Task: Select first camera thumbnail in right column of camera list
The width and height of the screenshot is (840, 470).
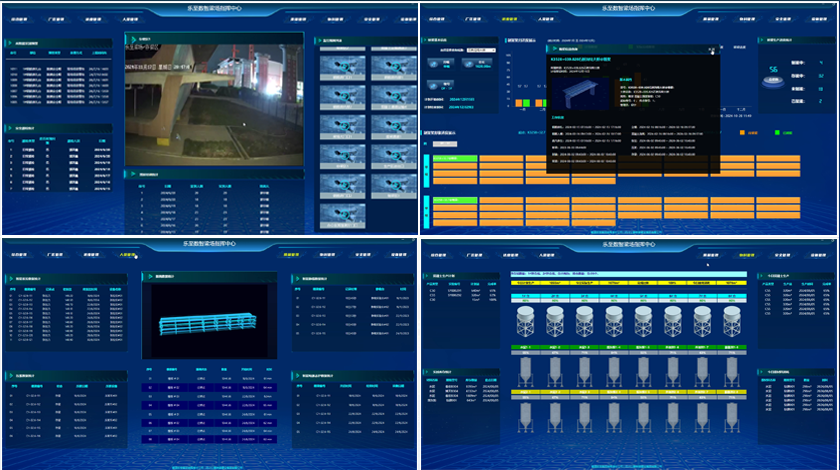Action: click(393, 68)
